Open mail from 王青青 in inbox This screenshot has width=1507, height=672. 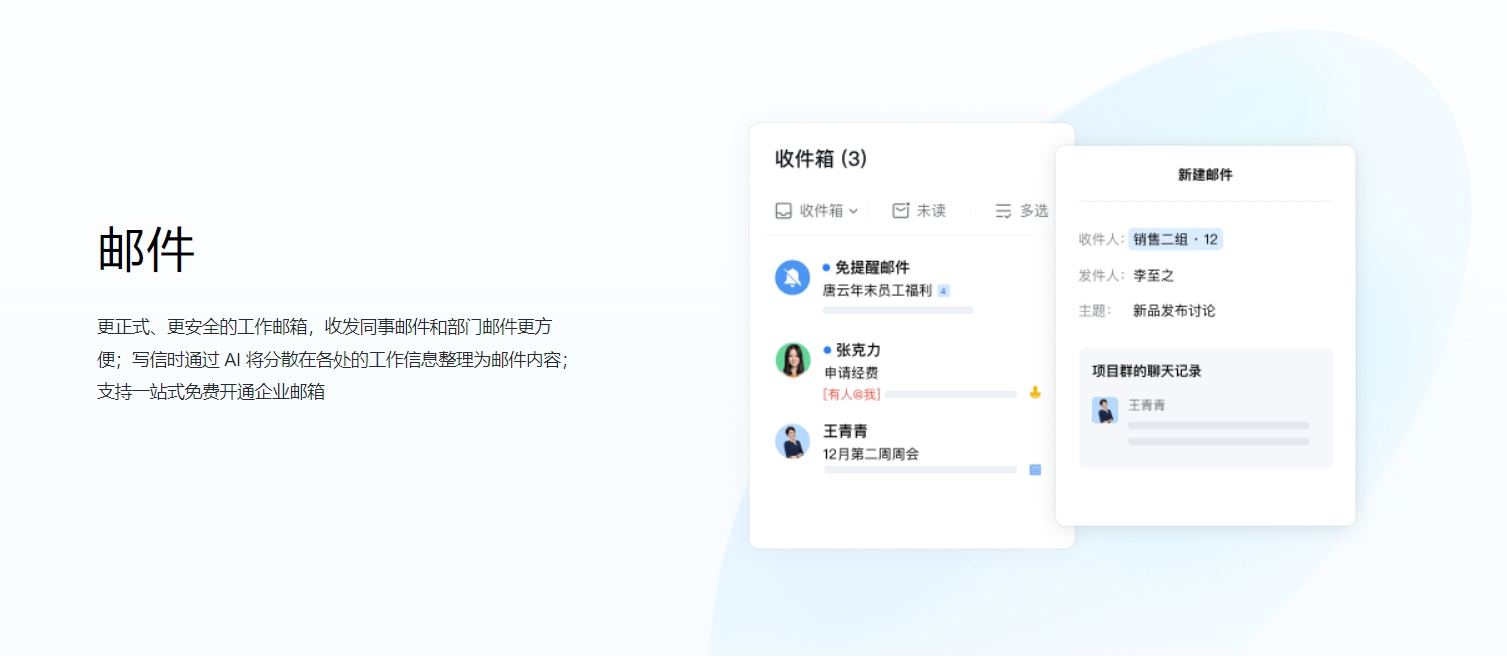click(x=845, y=431)
